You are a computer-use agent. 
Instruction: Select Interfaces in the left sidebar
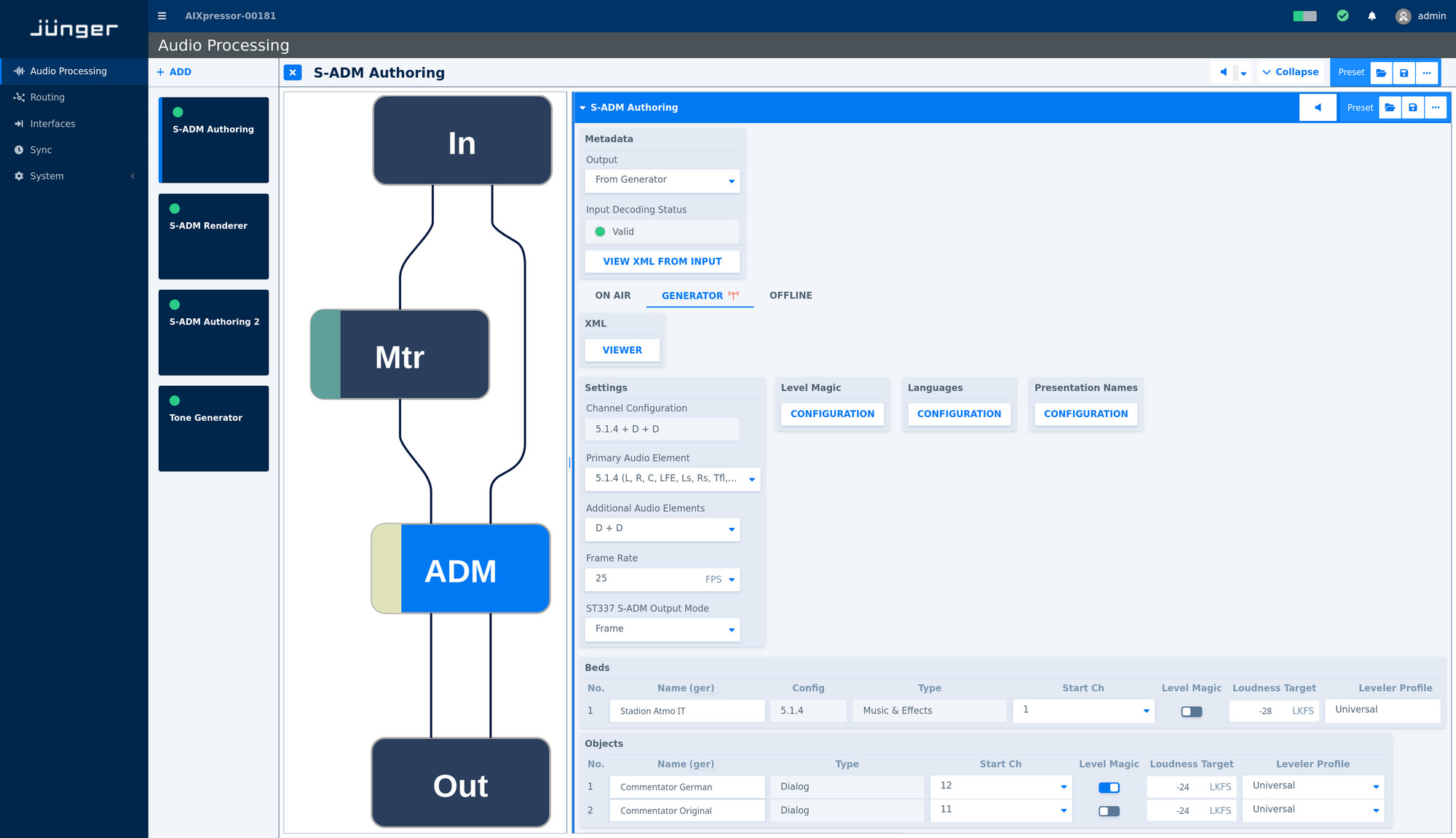pos(52,123)
